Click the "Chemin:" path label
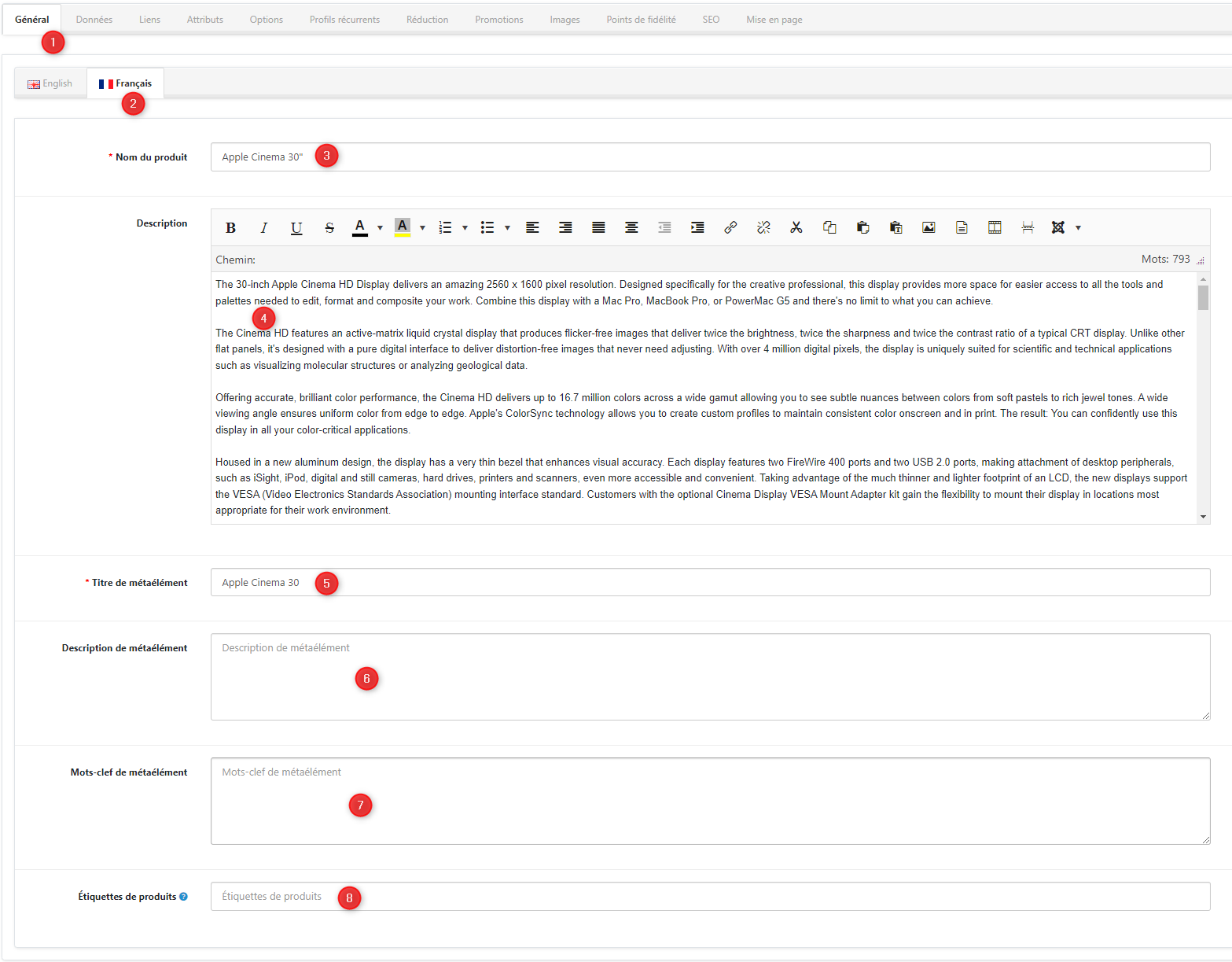This screenshot has width=1232, height=962. [x=236, y=260]
